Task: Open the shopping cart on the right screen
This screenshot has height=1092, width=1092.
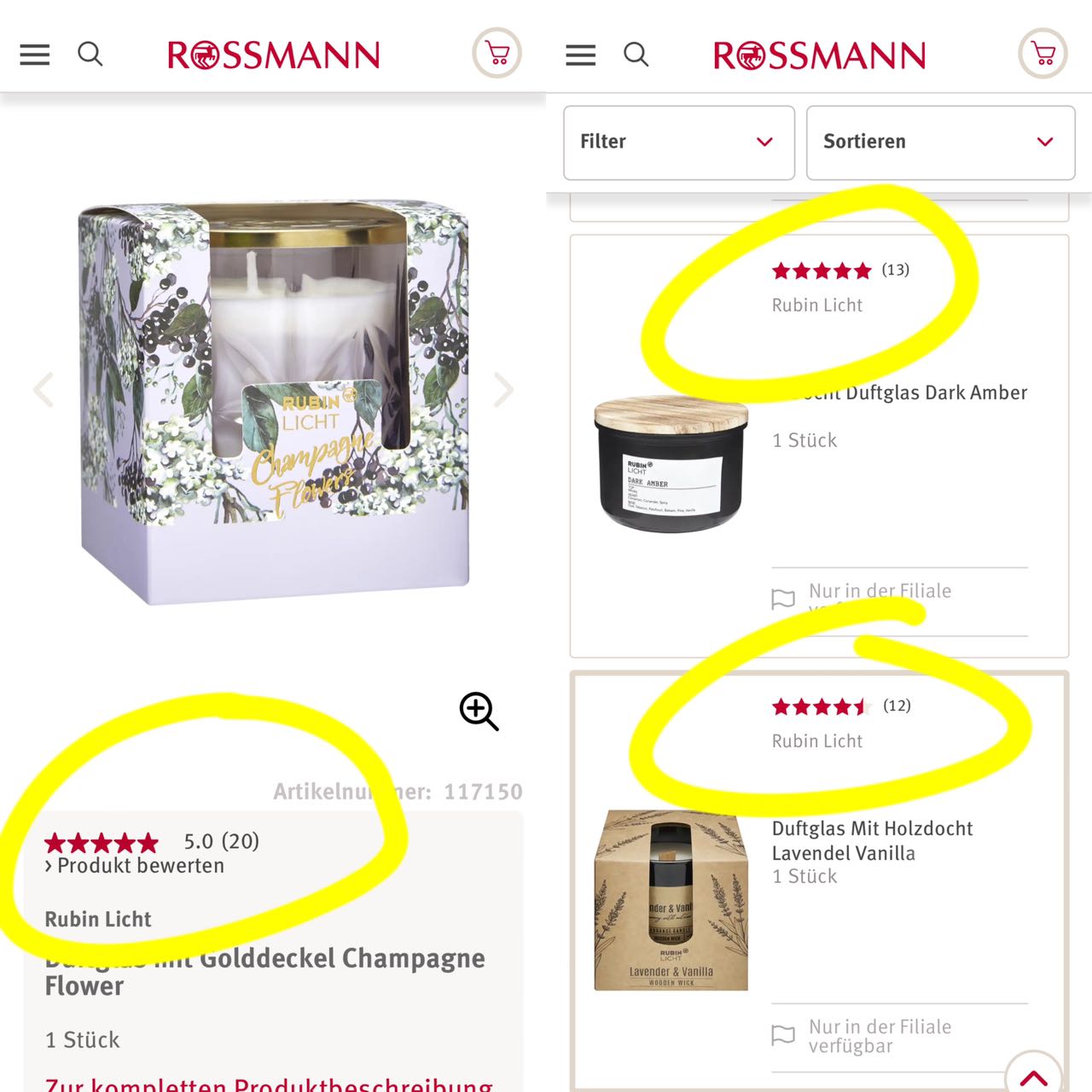Action: tap(1043, 54)
